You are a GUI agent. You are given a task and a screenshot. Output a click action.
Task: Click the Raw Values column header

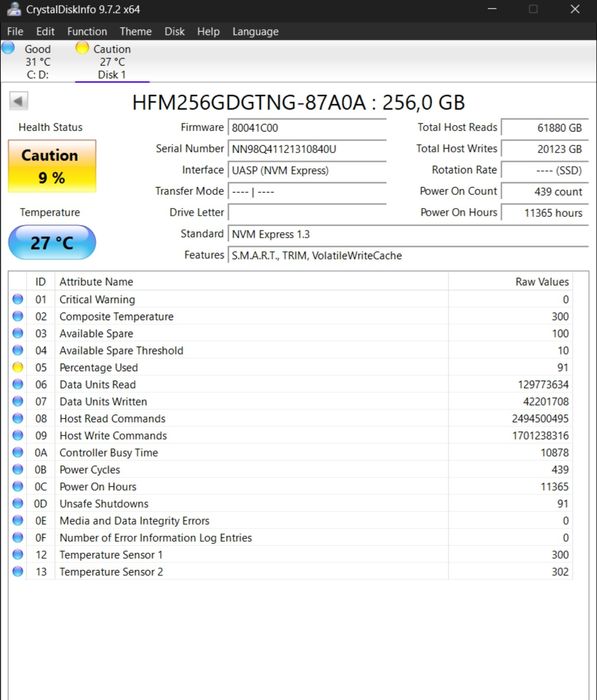pos(510,282)
